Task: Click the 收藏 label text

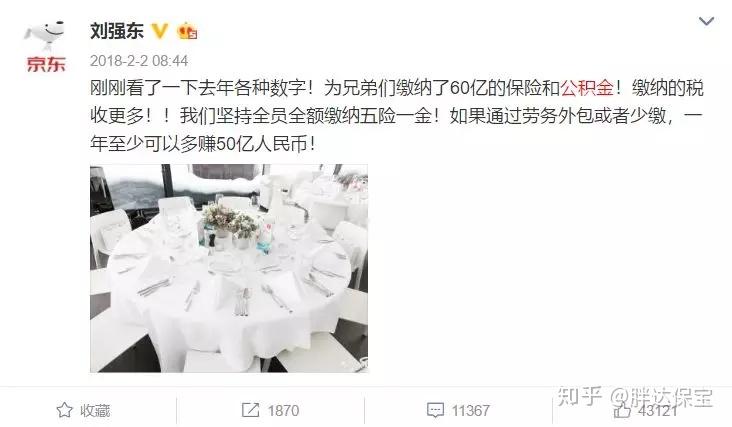Action: click(x=95, y=411)
